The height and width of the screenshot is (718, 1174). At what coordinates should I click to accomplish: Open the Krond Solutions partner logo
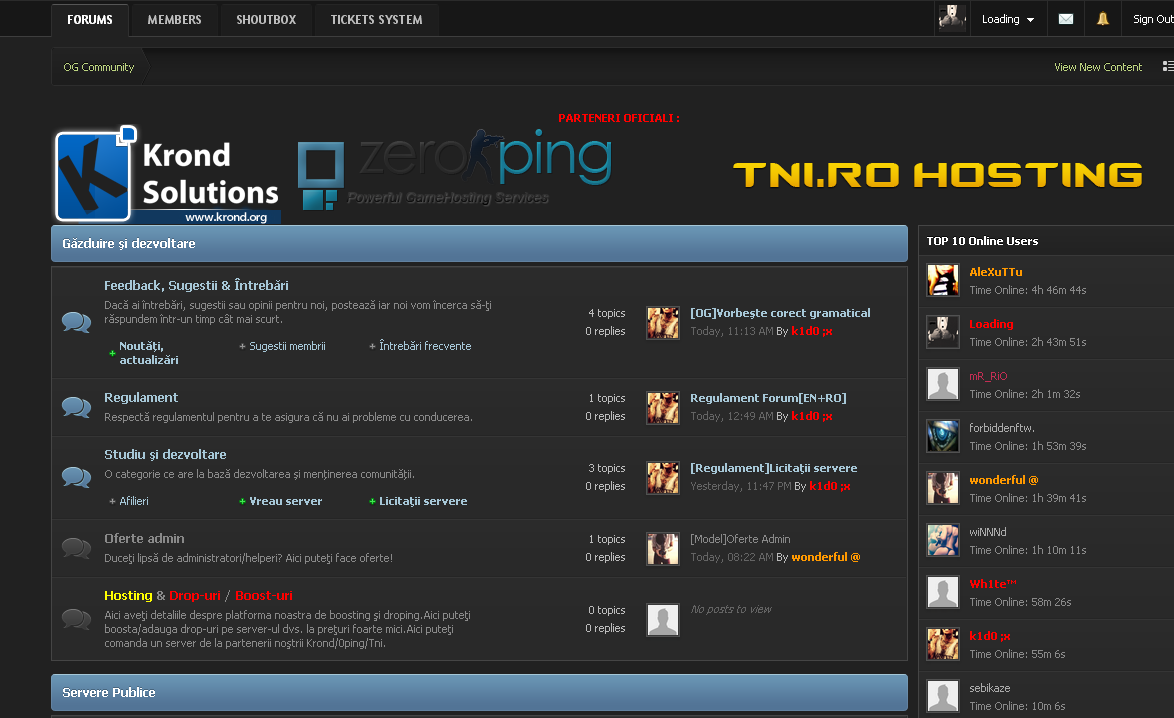coord(168,174)
